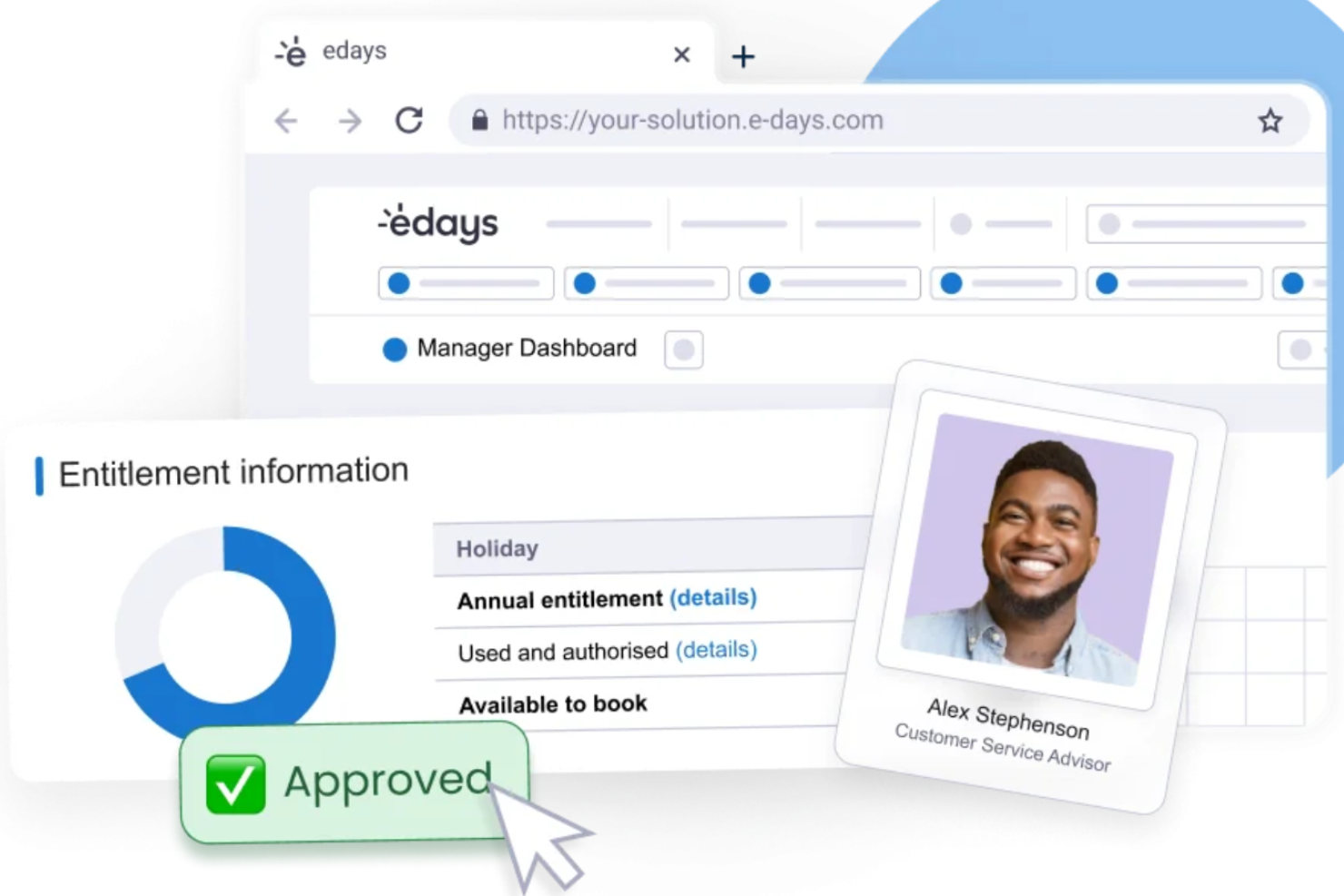The image size is (1344, 896).
Task: Click the edays logo in page header
Action: coord(438,222)
